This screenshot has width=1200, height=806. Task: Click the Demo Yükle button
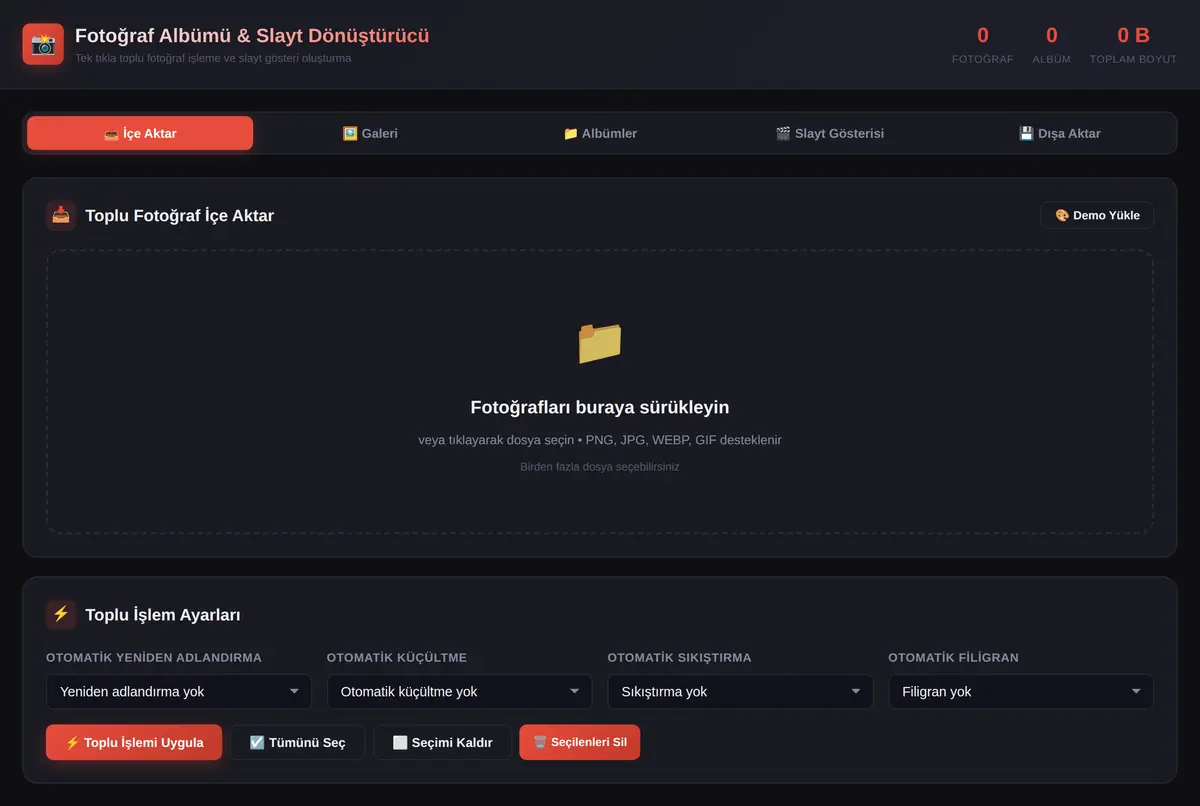click(1097, 215)
